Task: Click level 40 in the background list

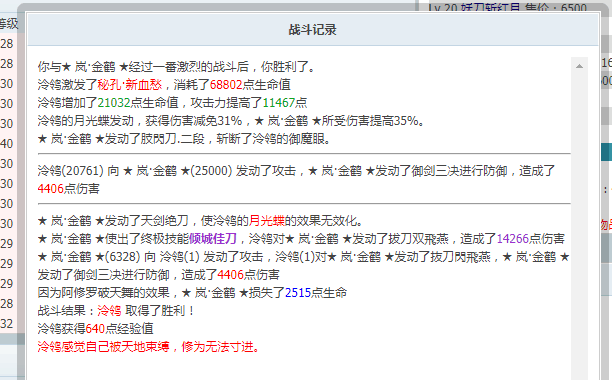Action: click(7, 144)
